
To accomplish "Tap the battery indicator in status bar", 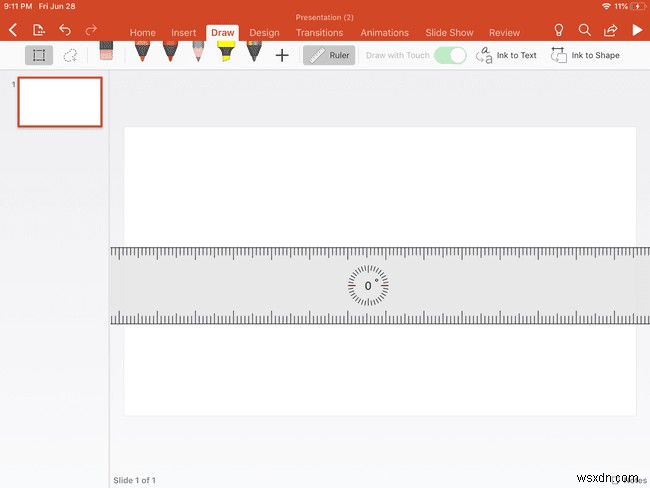I will point(637,6).
